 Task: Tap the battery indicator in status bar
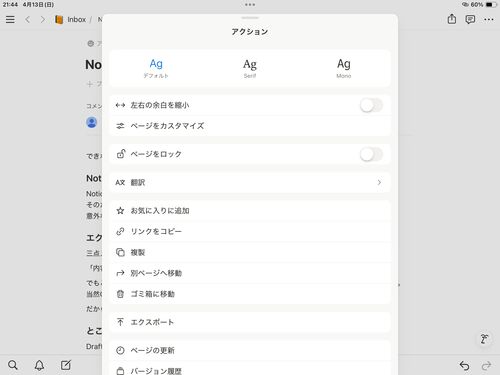(491, 5)
